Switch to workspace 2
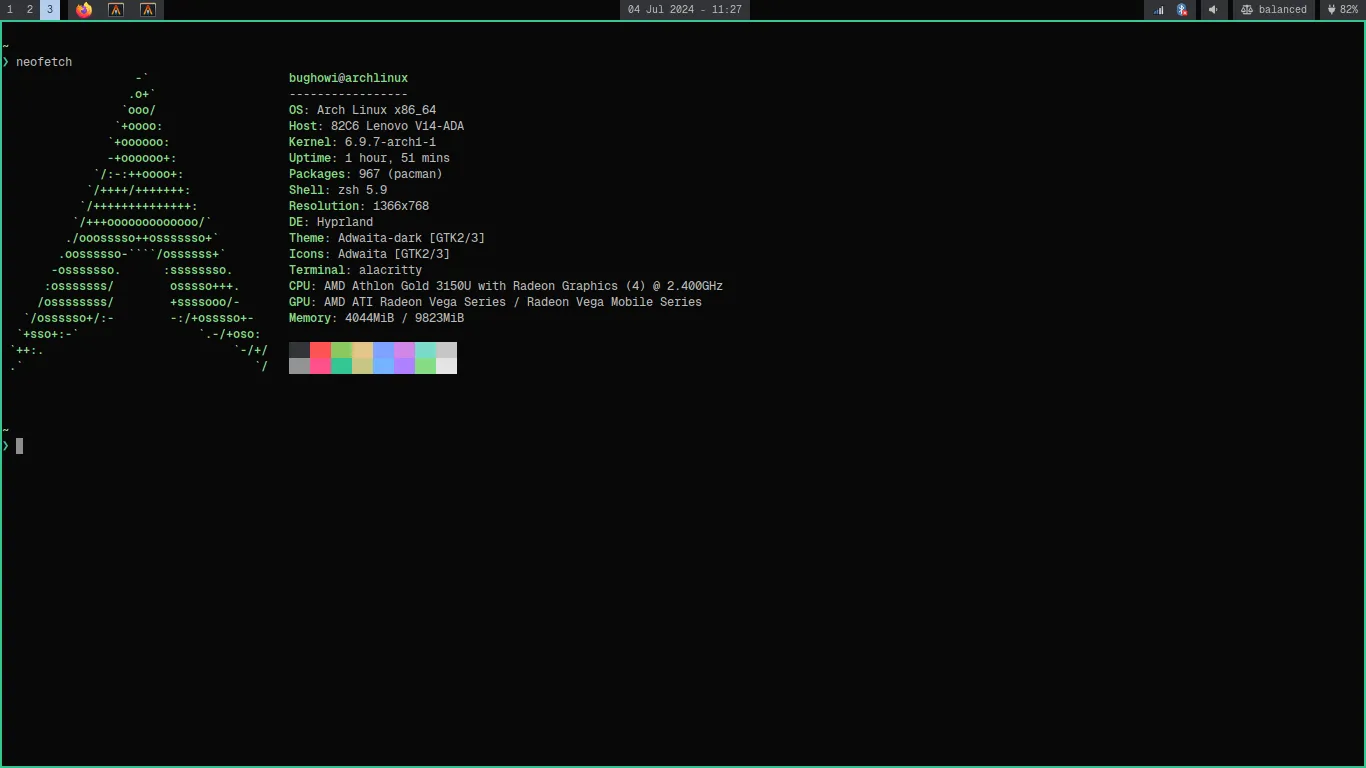1366x768 pixels. 29,10
